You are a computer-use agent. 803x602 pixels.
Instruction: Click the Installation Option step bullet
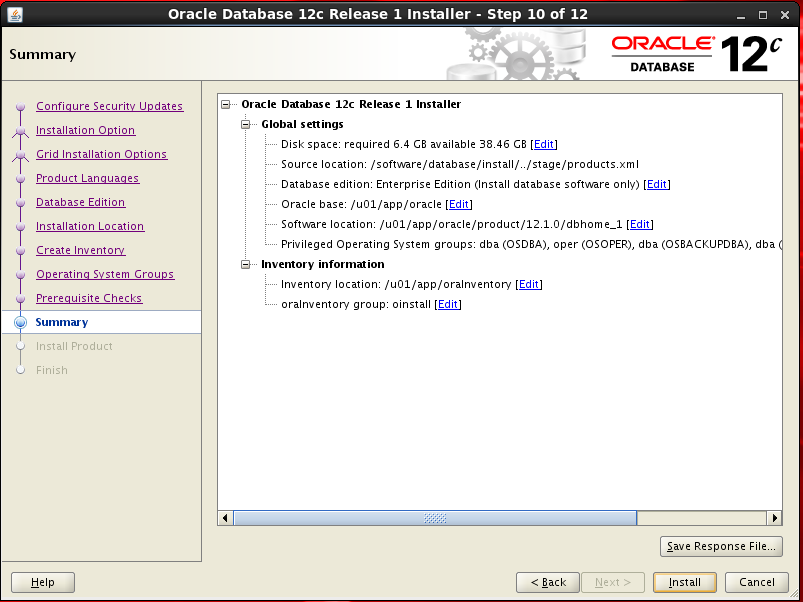20,131
